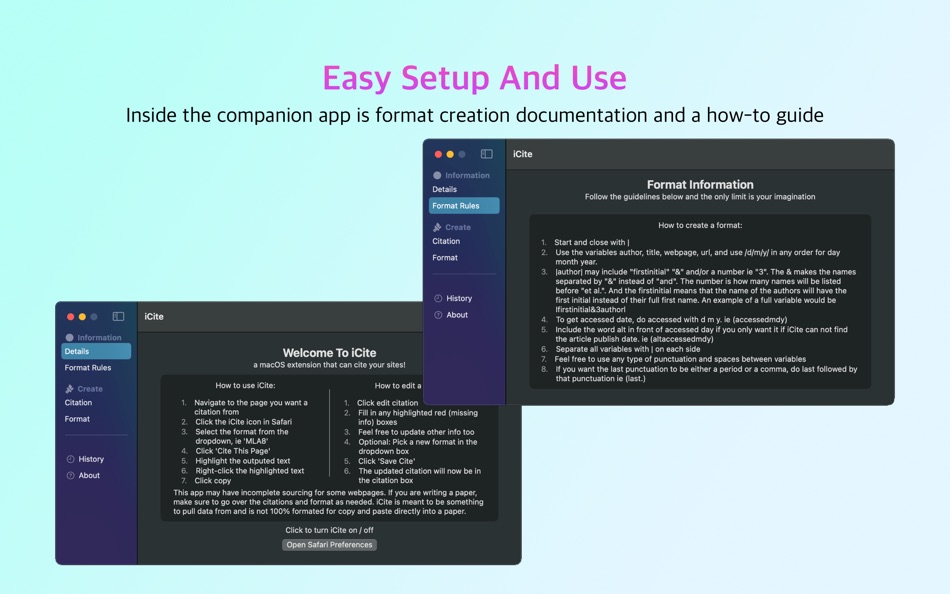Click Information circle icon in Welcome window

(69, 338)
